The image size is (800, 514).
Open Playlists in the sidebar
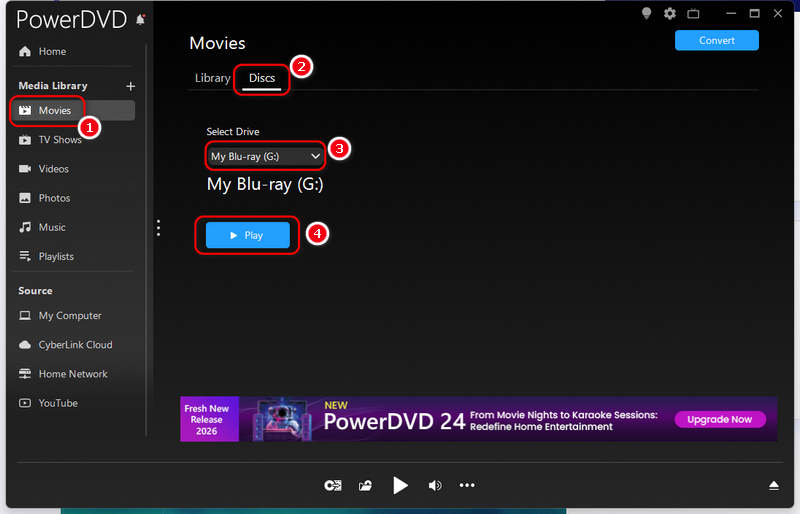(56, 256)
